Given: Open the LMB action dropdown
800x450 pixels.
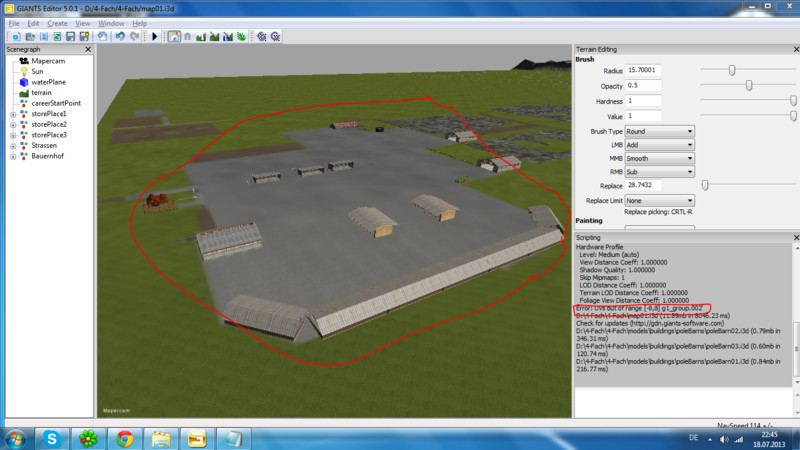Looking at the screenshot, I should 659,145.
